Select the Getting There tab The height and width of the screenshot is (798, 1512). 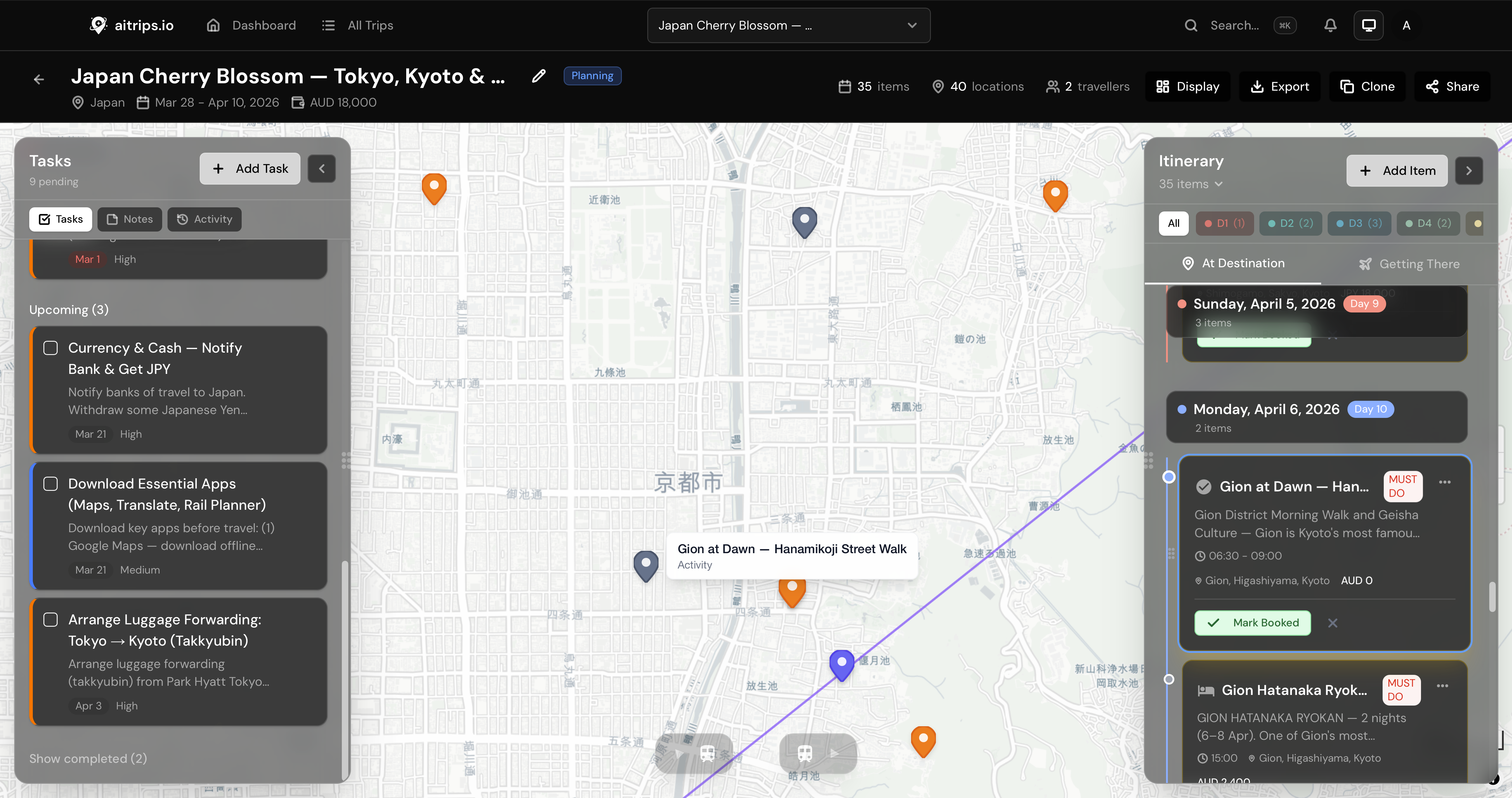[x=1409, y=264]
